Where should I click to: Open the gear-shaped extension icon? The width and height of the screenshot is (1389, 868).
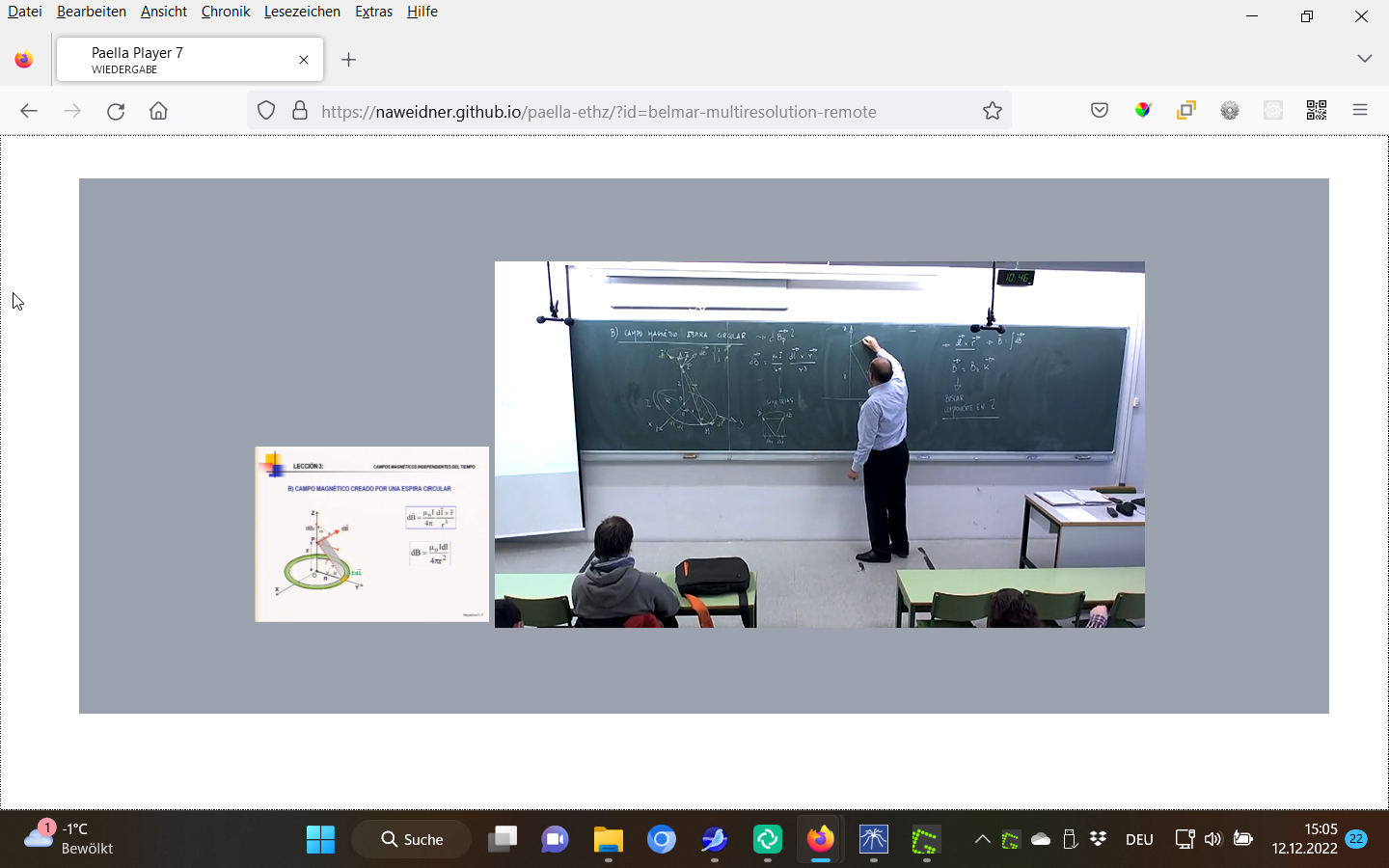click(1229, 110)
